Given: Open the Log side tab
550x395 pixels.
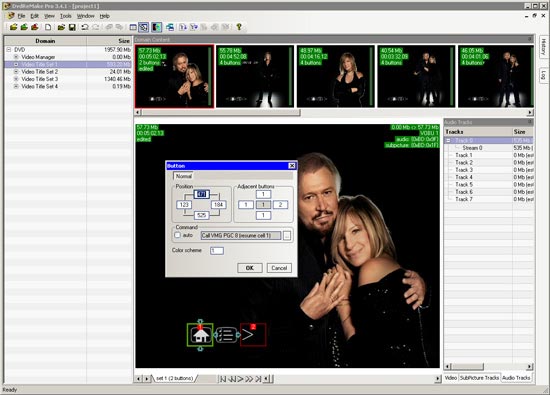Looking at the screenshot, I should 543,75.
